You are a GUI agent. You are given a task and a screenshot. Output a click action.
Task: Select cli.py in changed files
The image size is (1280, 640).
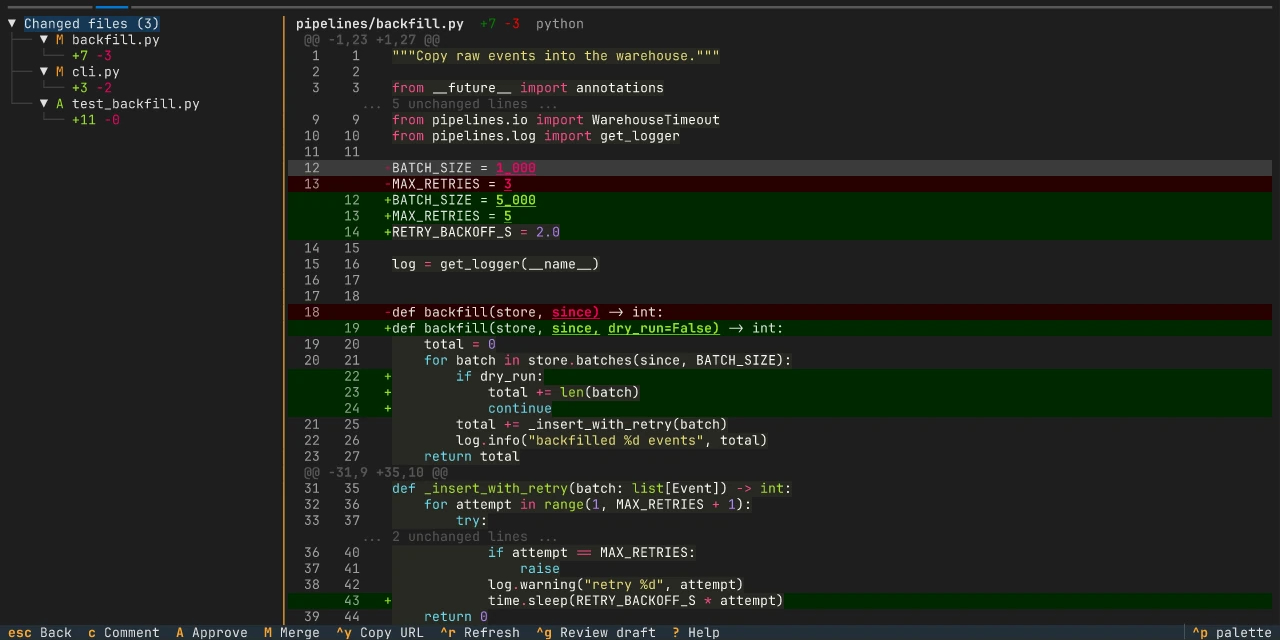coord(96,72)
